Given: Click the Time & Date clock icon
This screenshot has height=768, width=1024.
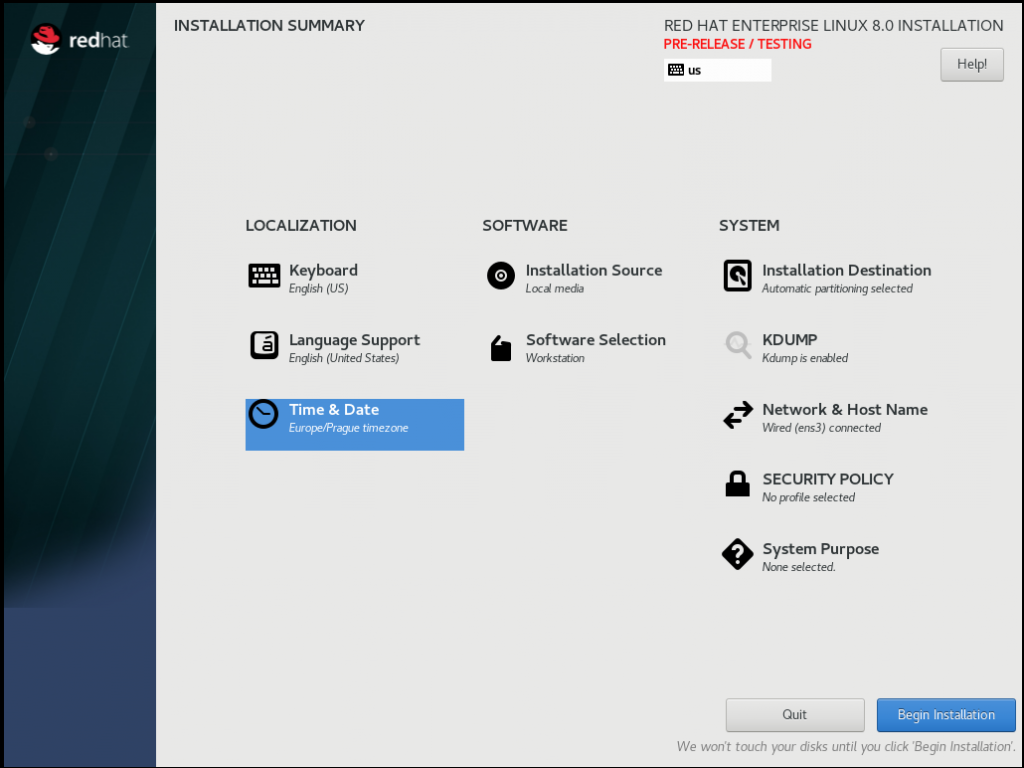Looking at the screenshot, I should point(264,414).
